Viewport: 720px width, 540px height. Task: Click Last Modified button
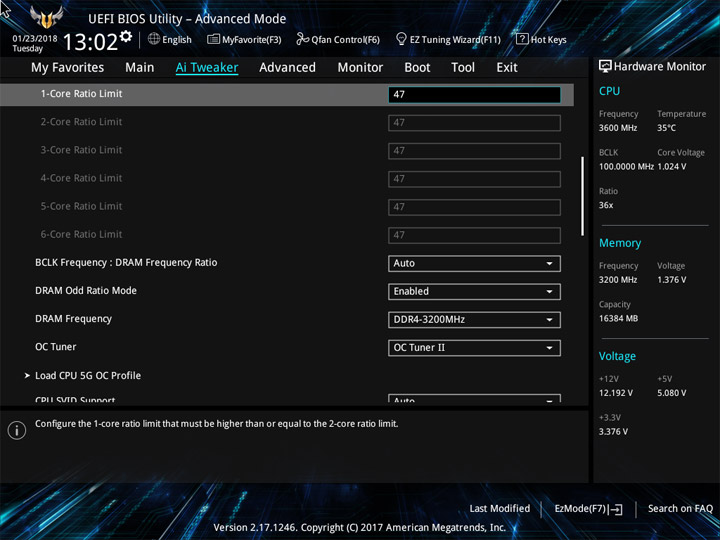(500, 509)
